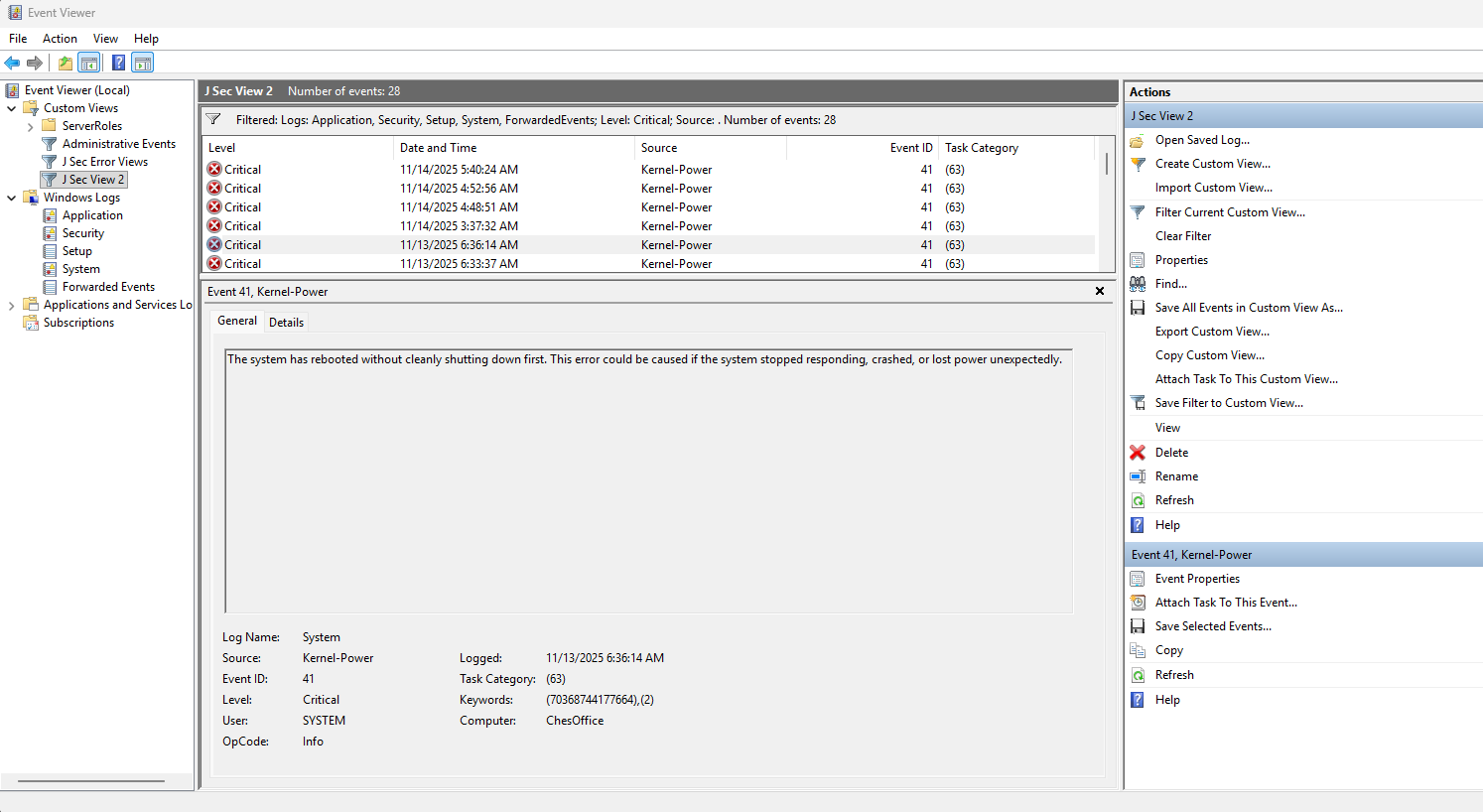Click Attach Task To This Custom View

(x=1246, y=379)
